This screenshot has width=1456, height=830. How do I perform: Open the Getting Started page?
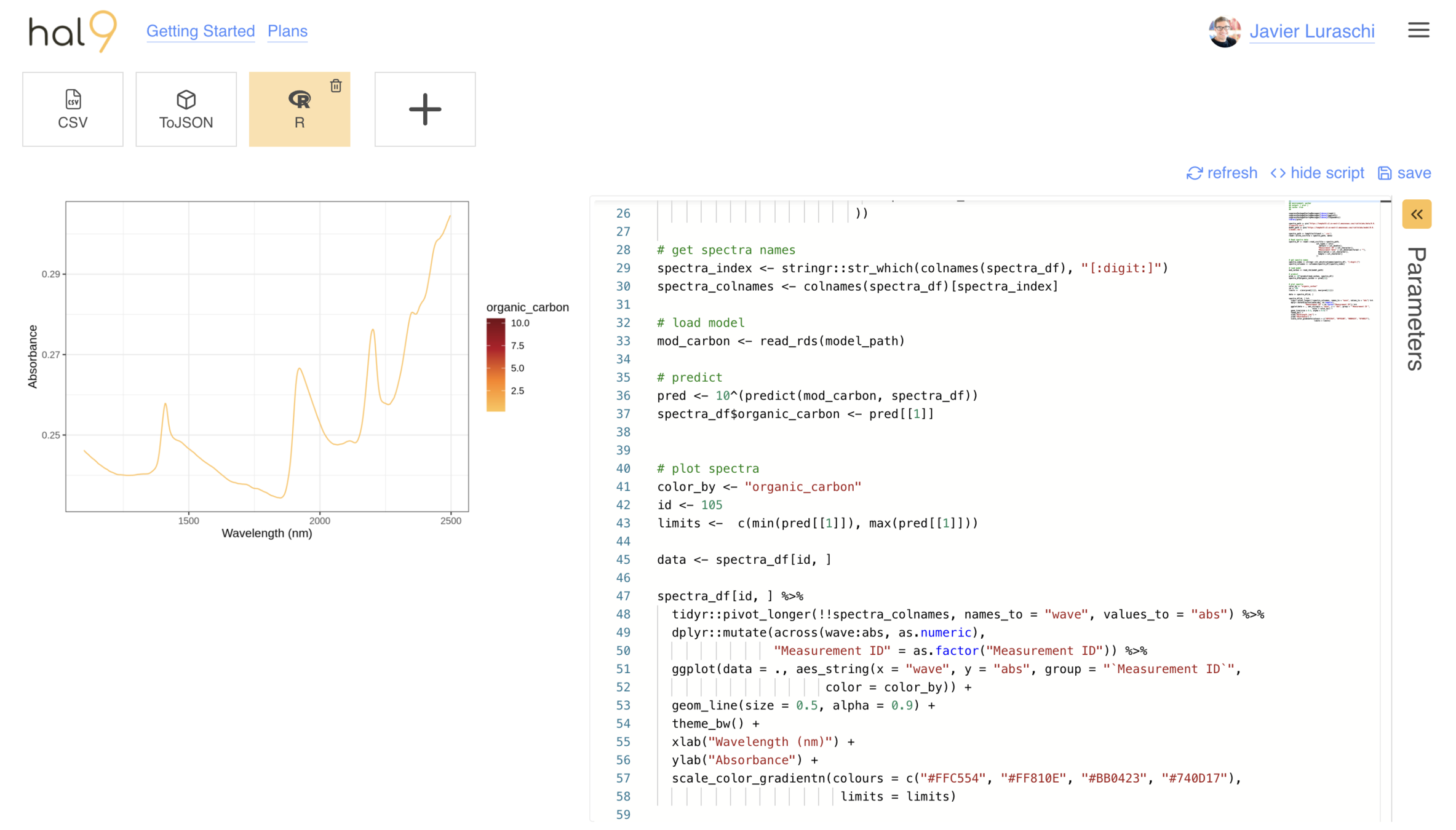(201, 31)
